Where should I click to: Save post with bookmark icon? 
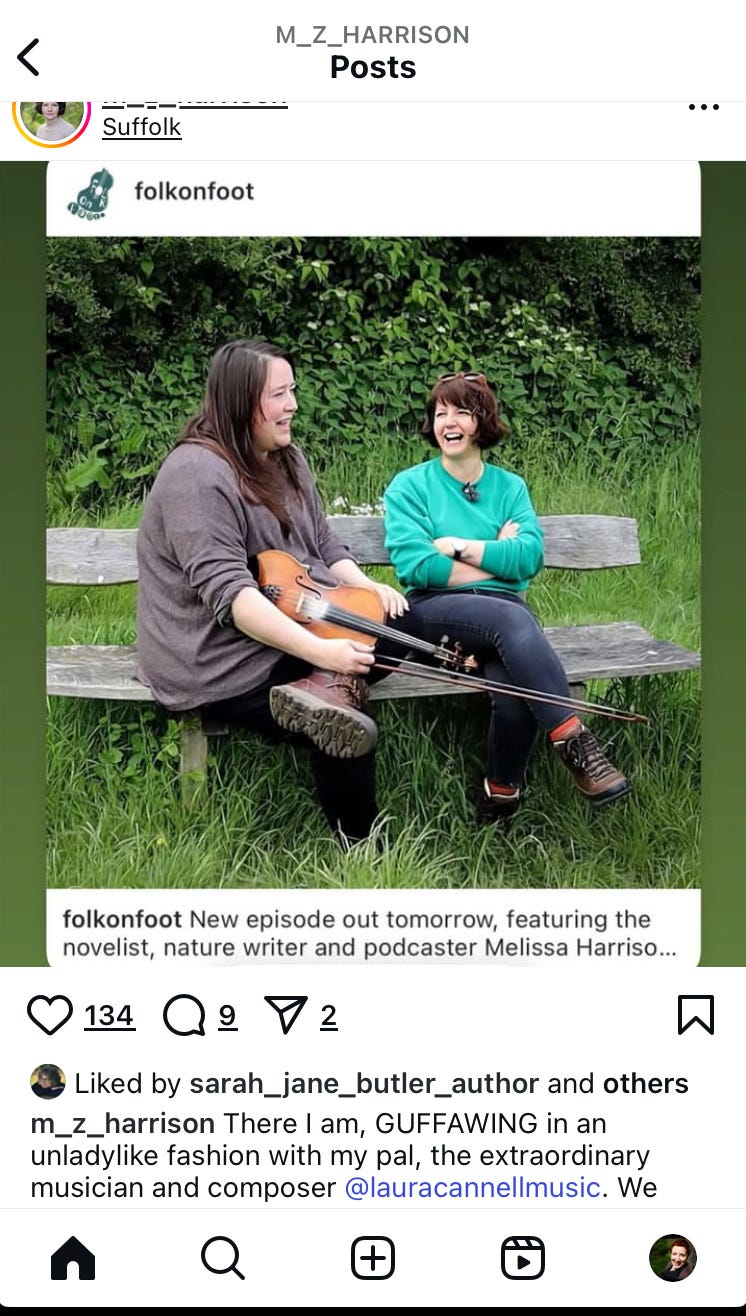click(x=696, y=1016)
